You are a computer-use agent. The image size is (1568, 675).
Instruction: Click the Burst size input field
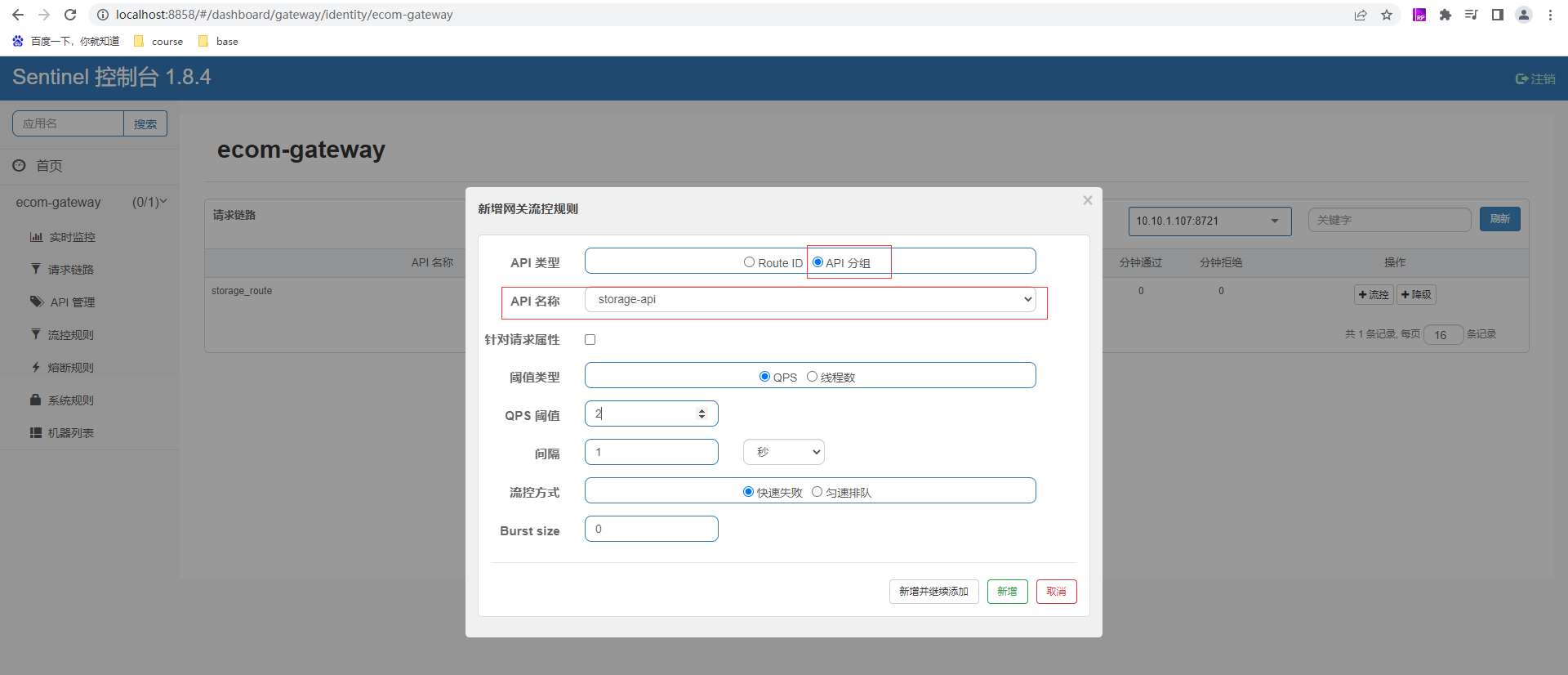click(652, 529)
